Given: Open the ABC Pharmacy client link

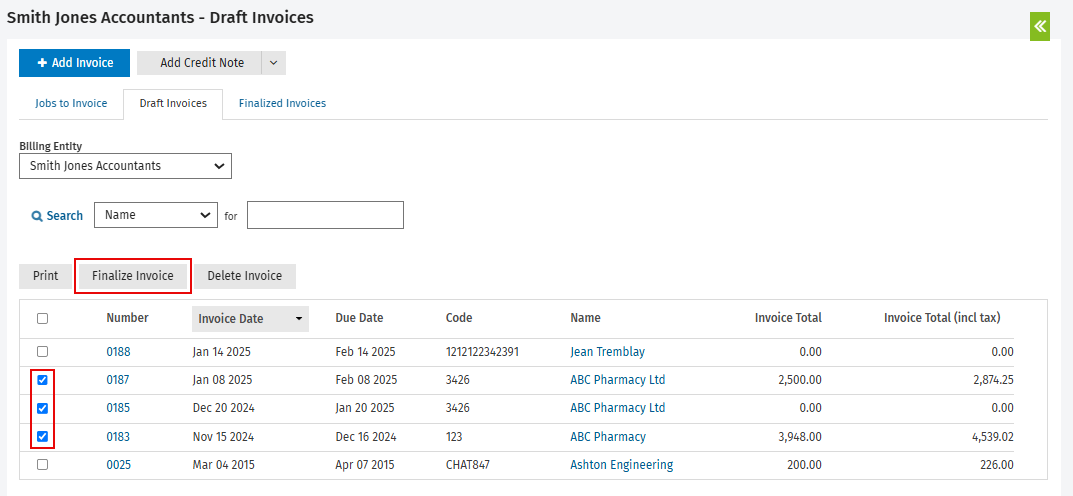Looking at the screenshot, I should click(608, 437).
